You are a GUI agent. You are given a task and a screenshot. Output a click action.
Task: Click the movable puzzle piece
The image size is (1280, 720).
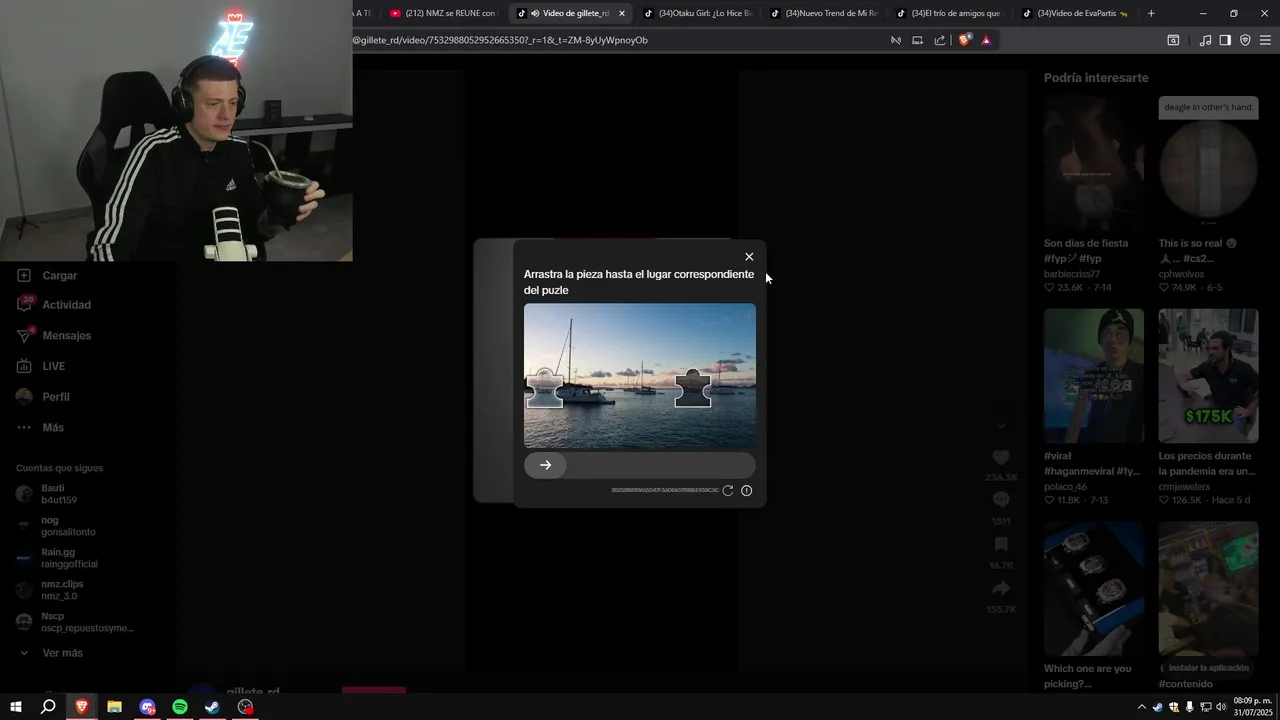pos(545,388)
